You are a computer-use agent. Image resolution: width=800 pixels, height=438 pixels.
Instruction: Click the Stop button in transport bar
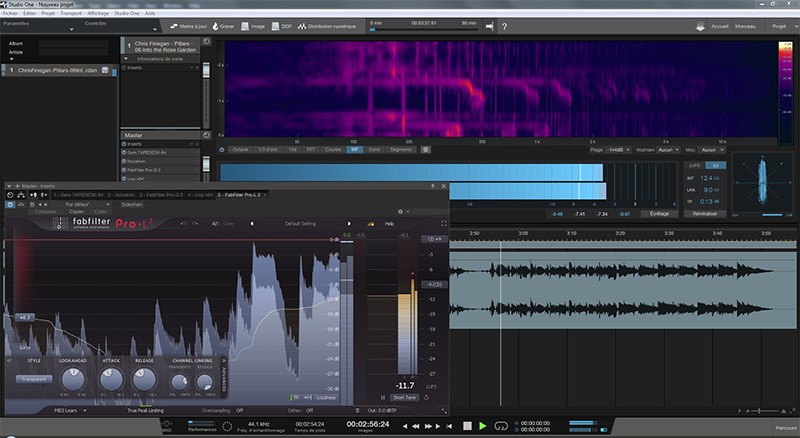click(465, 425)
